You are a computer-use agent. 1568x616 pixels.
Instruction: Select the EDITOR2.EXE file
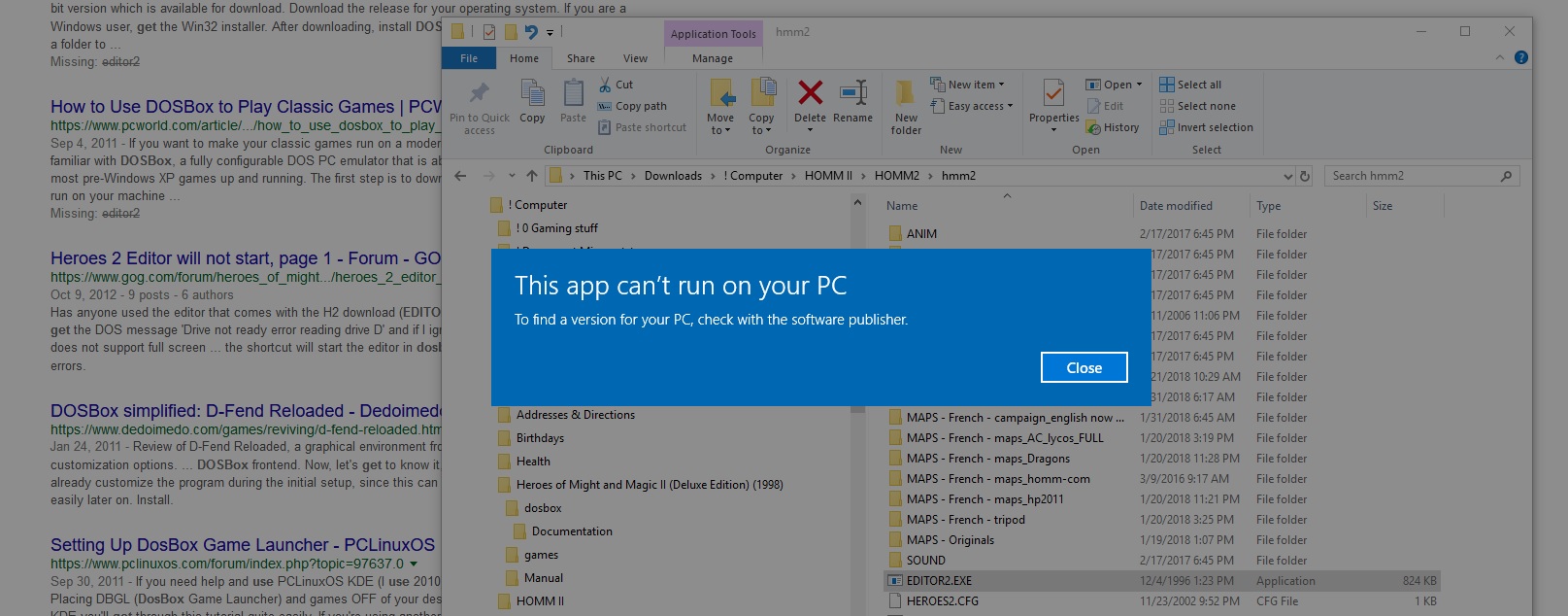(x=1161, y=581)
